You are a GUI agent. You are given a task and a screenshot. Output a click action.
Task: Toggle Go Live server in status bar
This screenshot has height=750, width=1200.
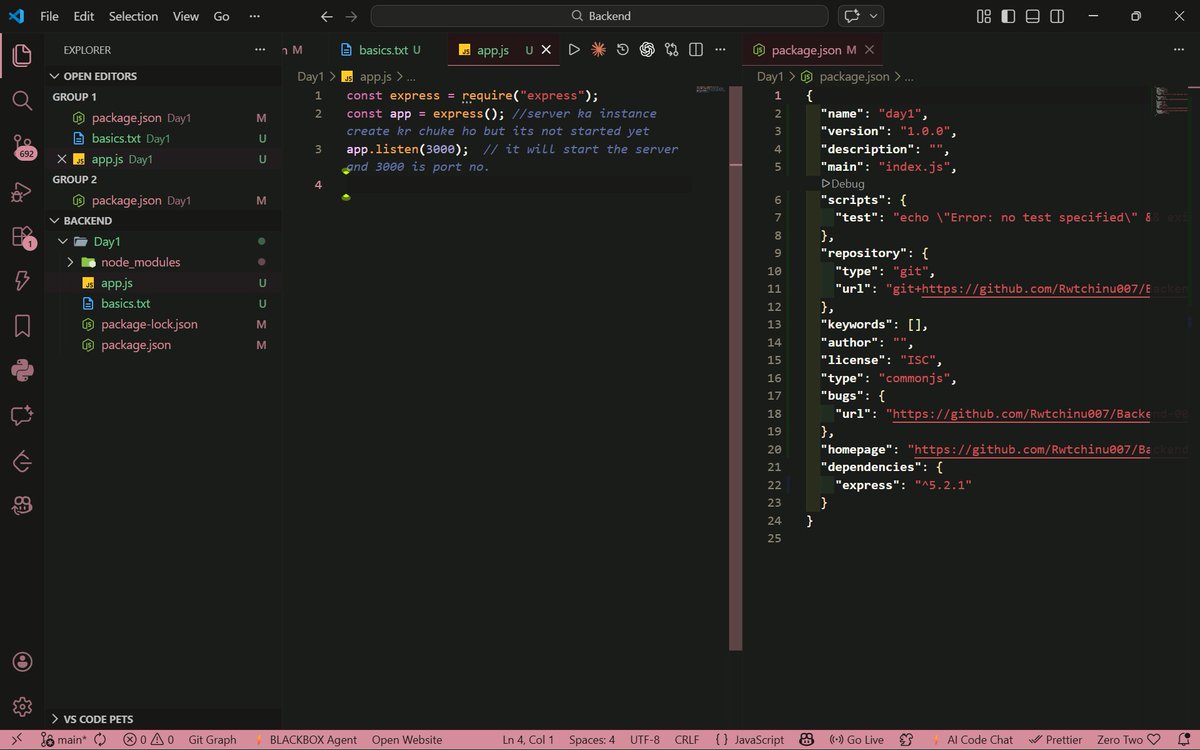(857, 740)
